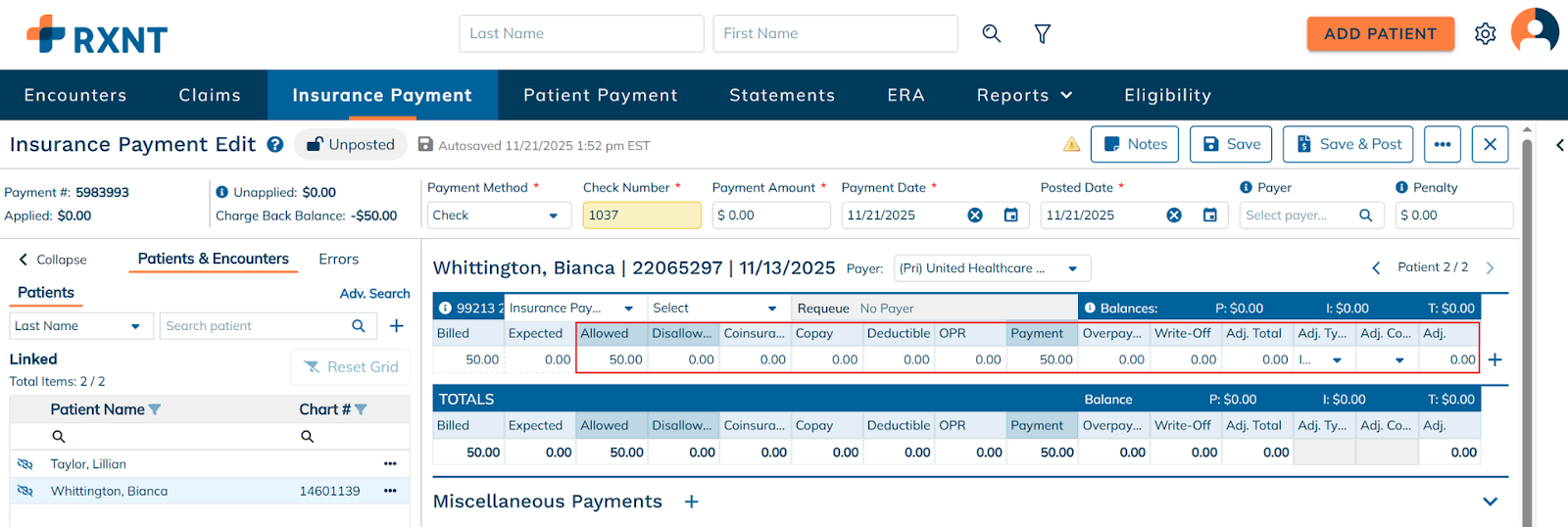Add a Miscellaneous Payment with plus icon

point(692,502)
